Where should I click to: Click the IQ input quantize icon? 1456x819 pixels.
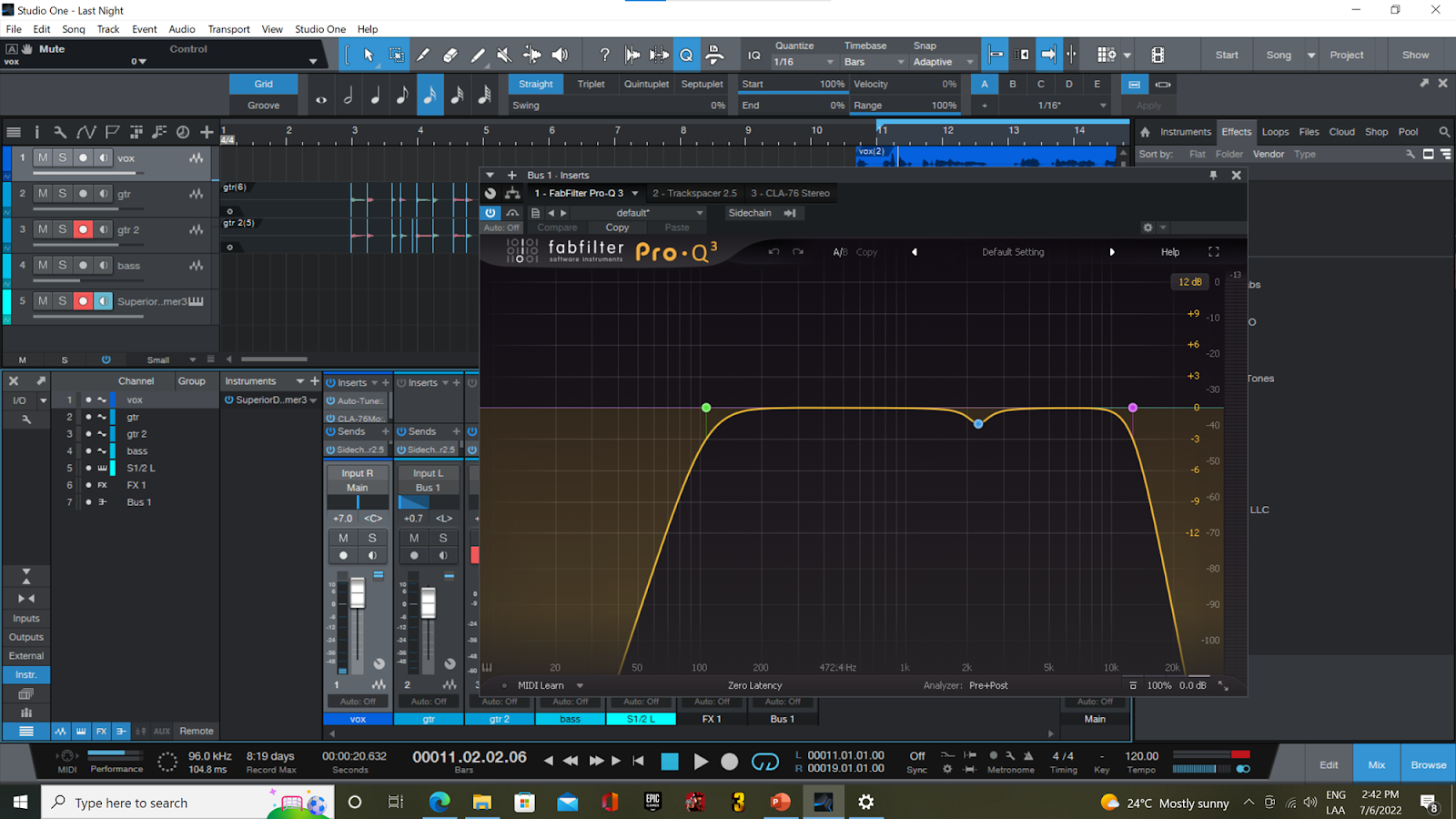coord(754,56)
